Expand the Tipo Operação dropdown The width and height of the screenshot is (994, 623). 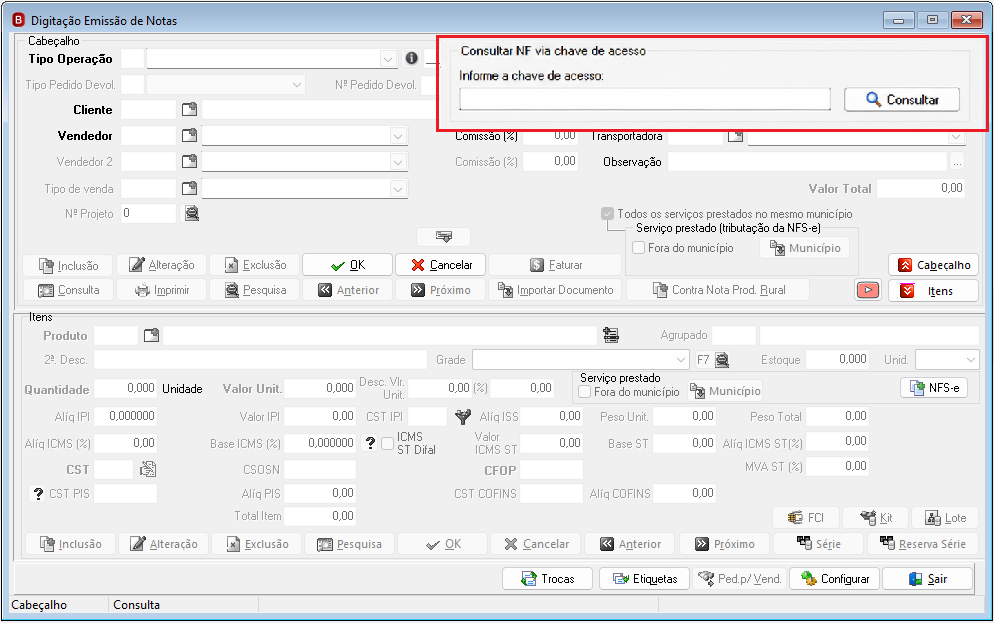pos(388,59)
